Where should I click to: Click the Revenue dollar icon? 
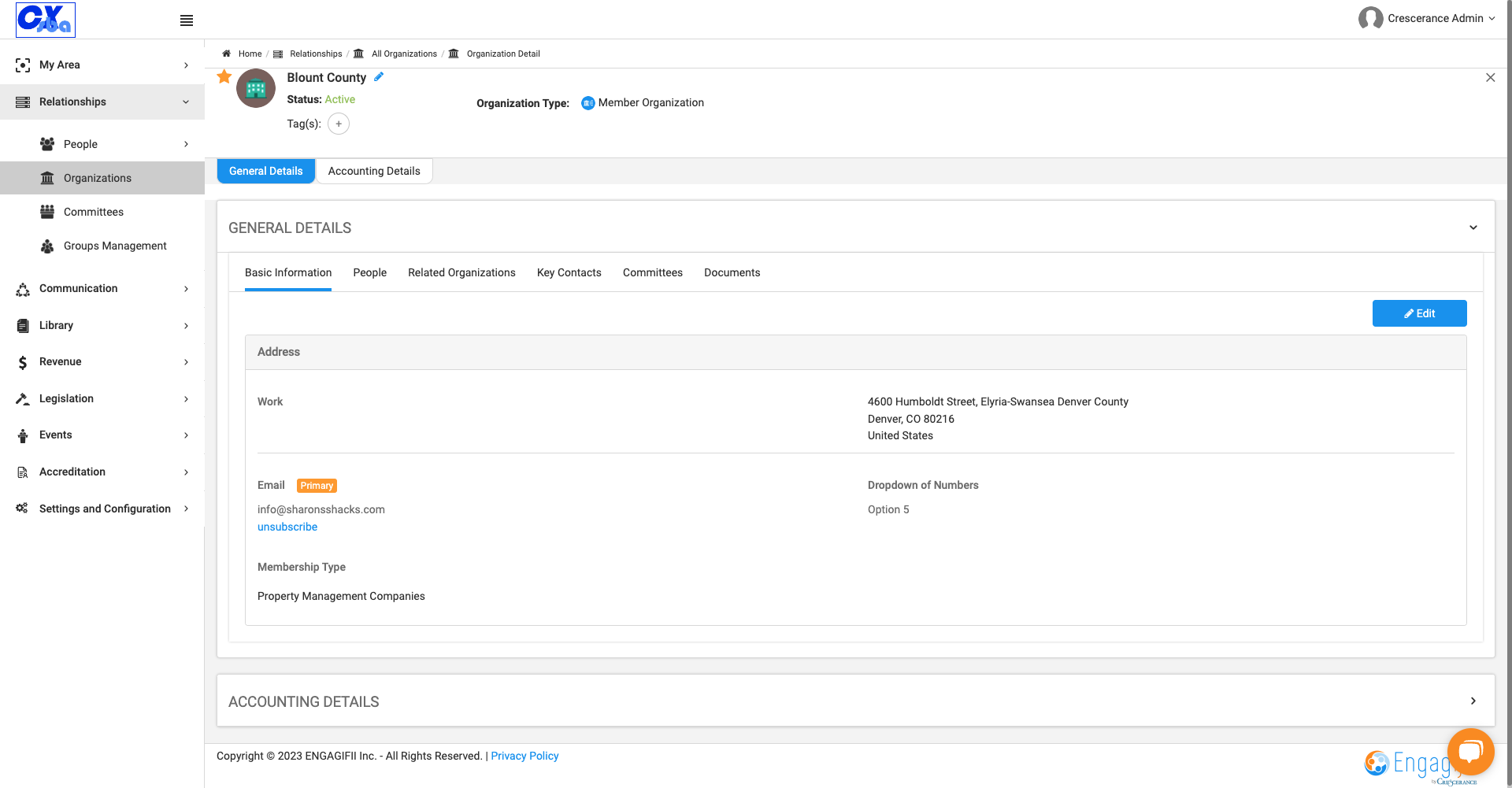(23, 362)
